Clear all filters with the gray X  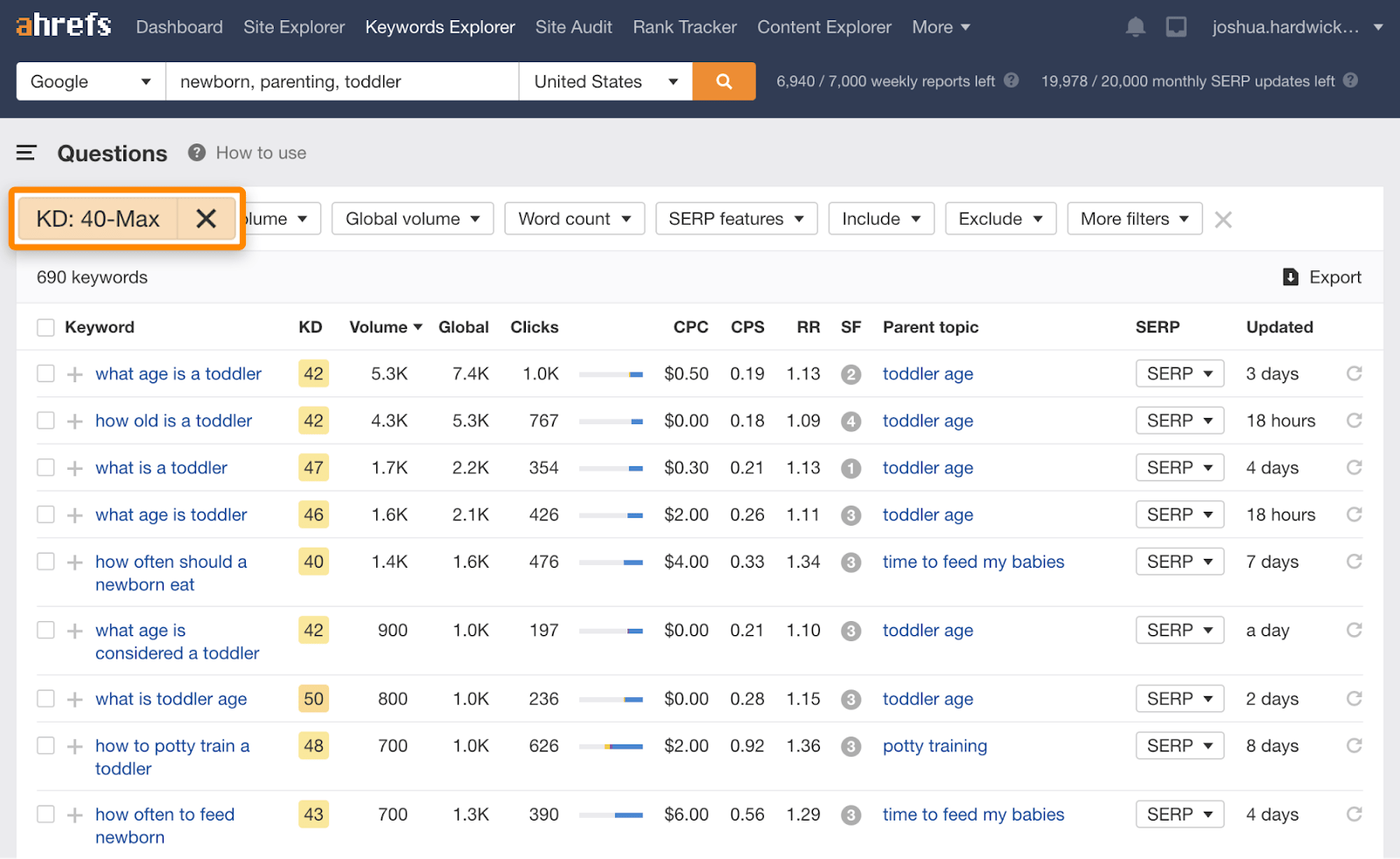coord(1223,220)
